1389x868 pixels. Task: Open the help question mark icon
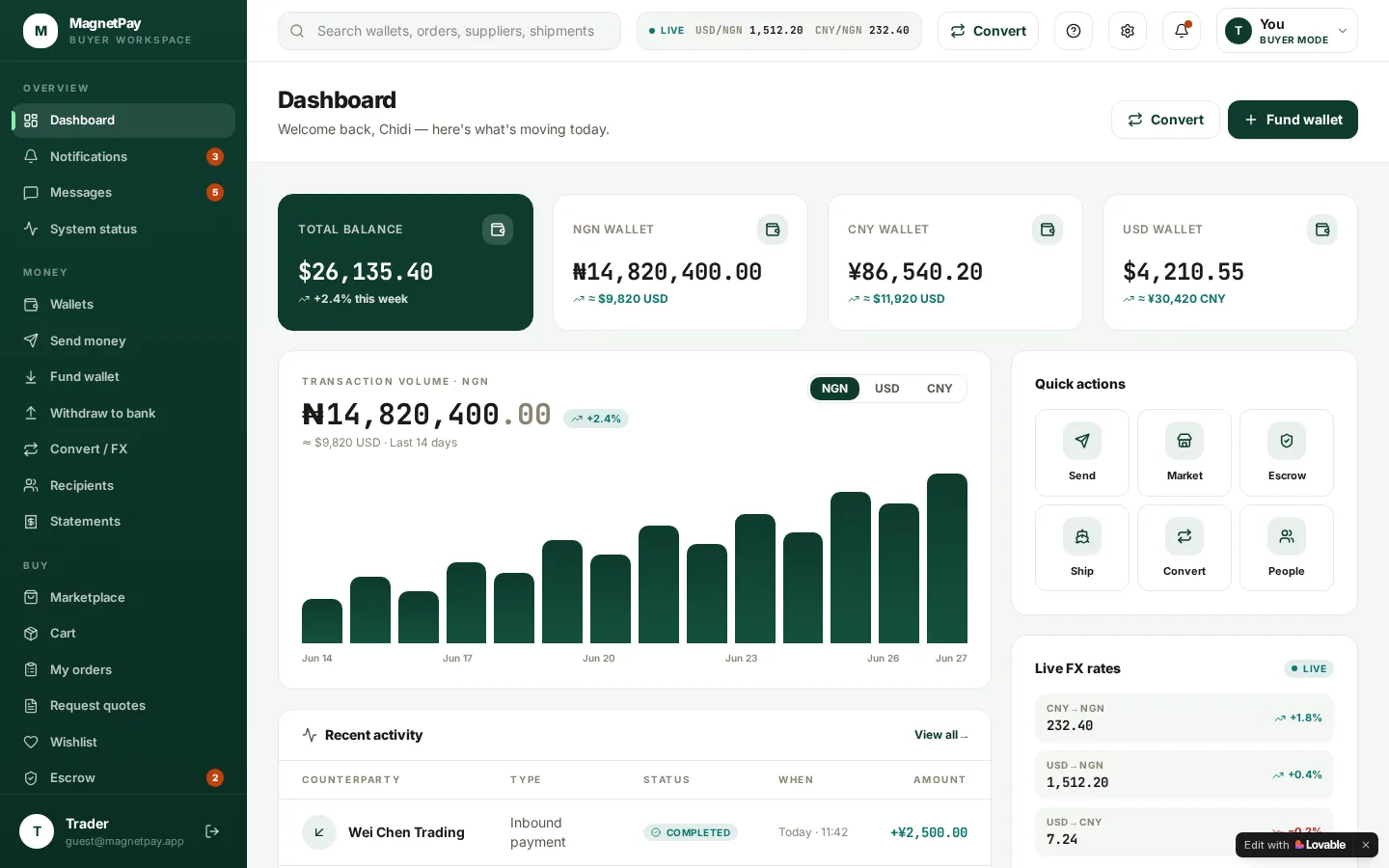(1074, 31)
